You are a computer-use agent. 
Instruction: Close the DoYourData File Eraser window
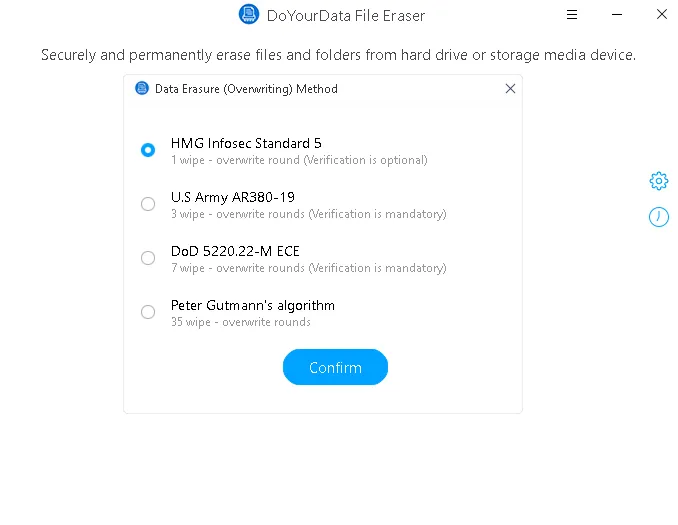point(661,14)
